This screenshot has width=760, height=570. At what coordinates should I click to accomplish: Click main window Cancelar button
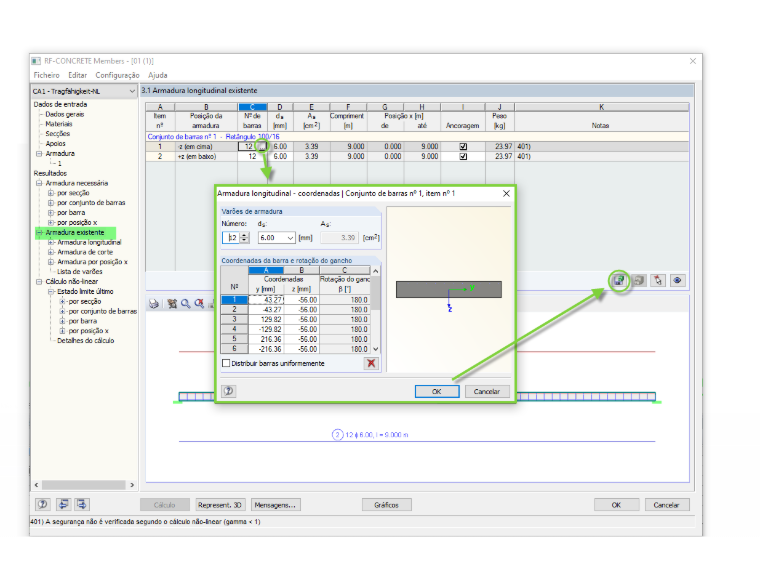click(666, 505)
